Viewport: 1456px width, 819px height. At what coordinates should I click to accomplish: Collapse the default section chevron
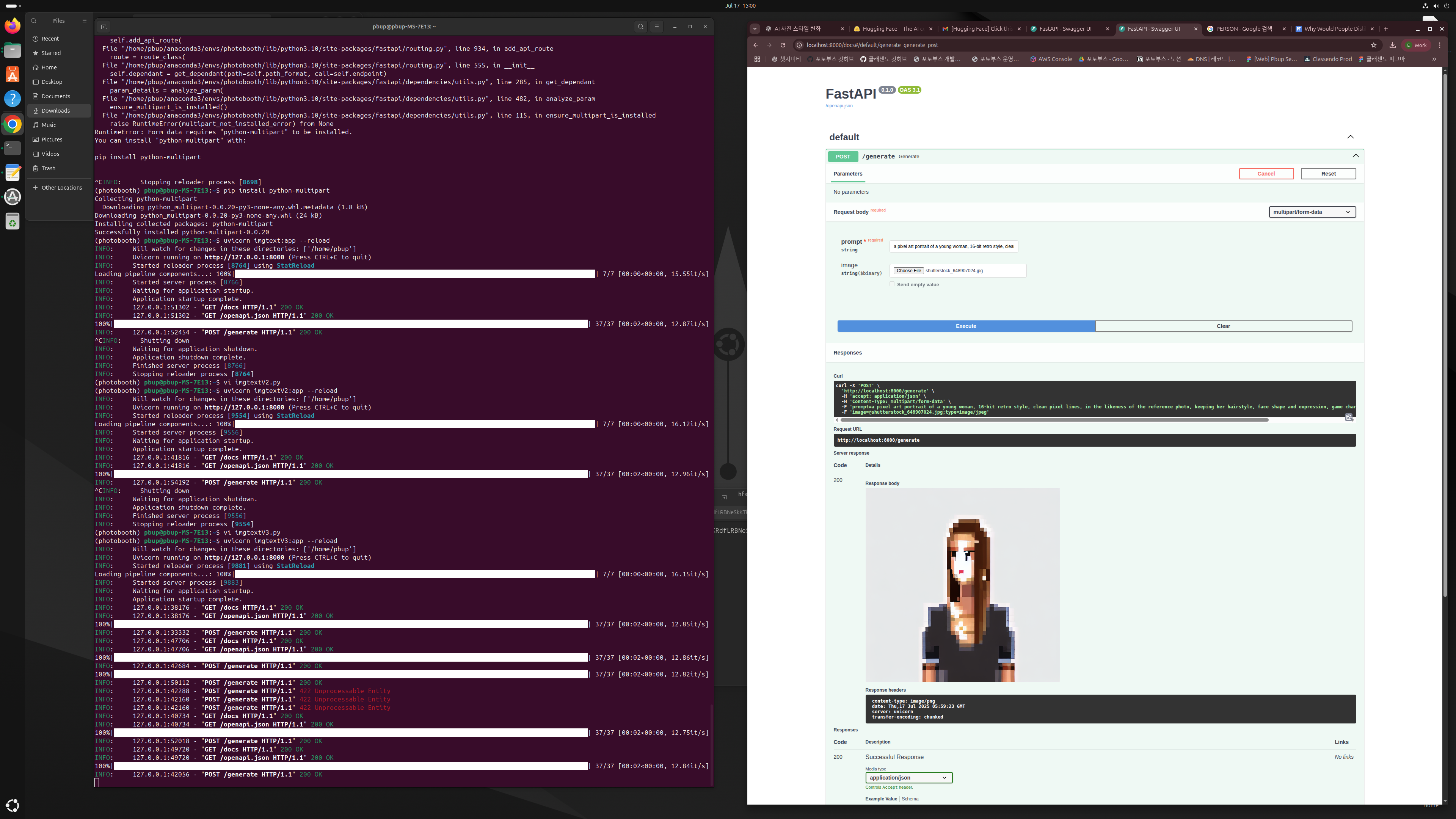(1350, 137)
